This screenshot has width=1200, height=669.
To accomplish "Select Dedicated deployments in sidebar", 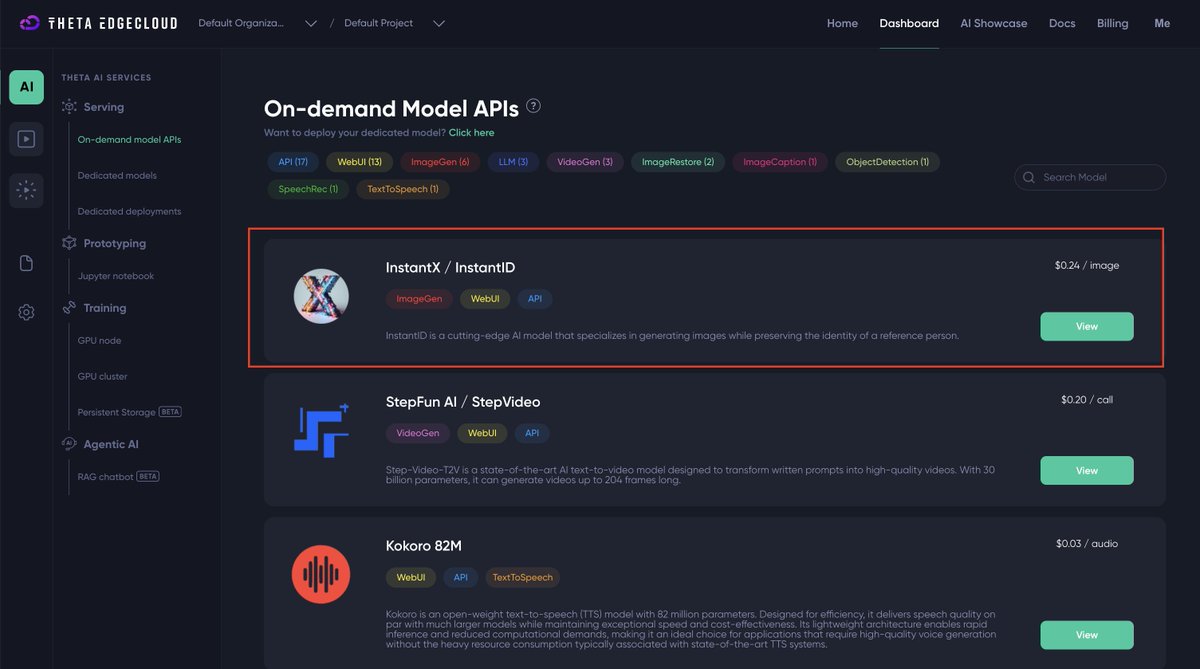I will (129, 212).
